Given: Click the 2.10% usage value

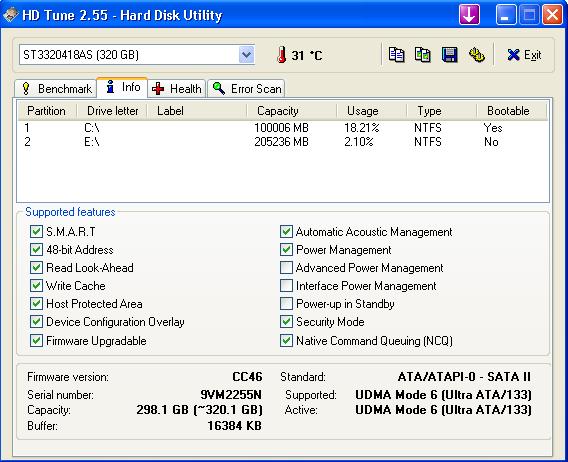Looking at the screenshot, I should pos(359,142).
